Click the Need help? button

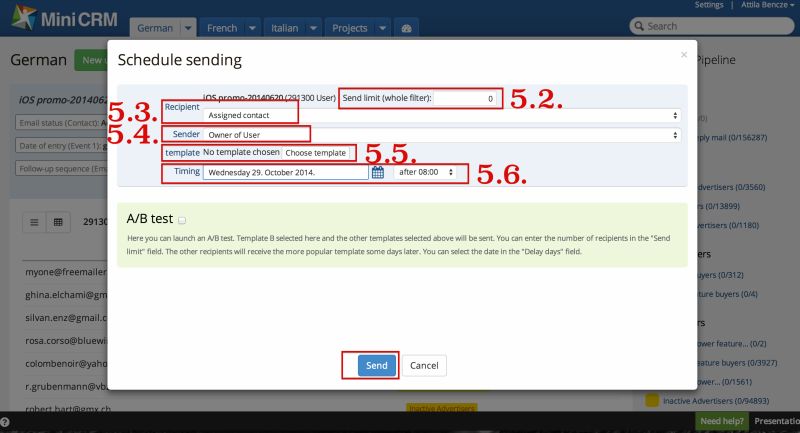tap(721, 421)
